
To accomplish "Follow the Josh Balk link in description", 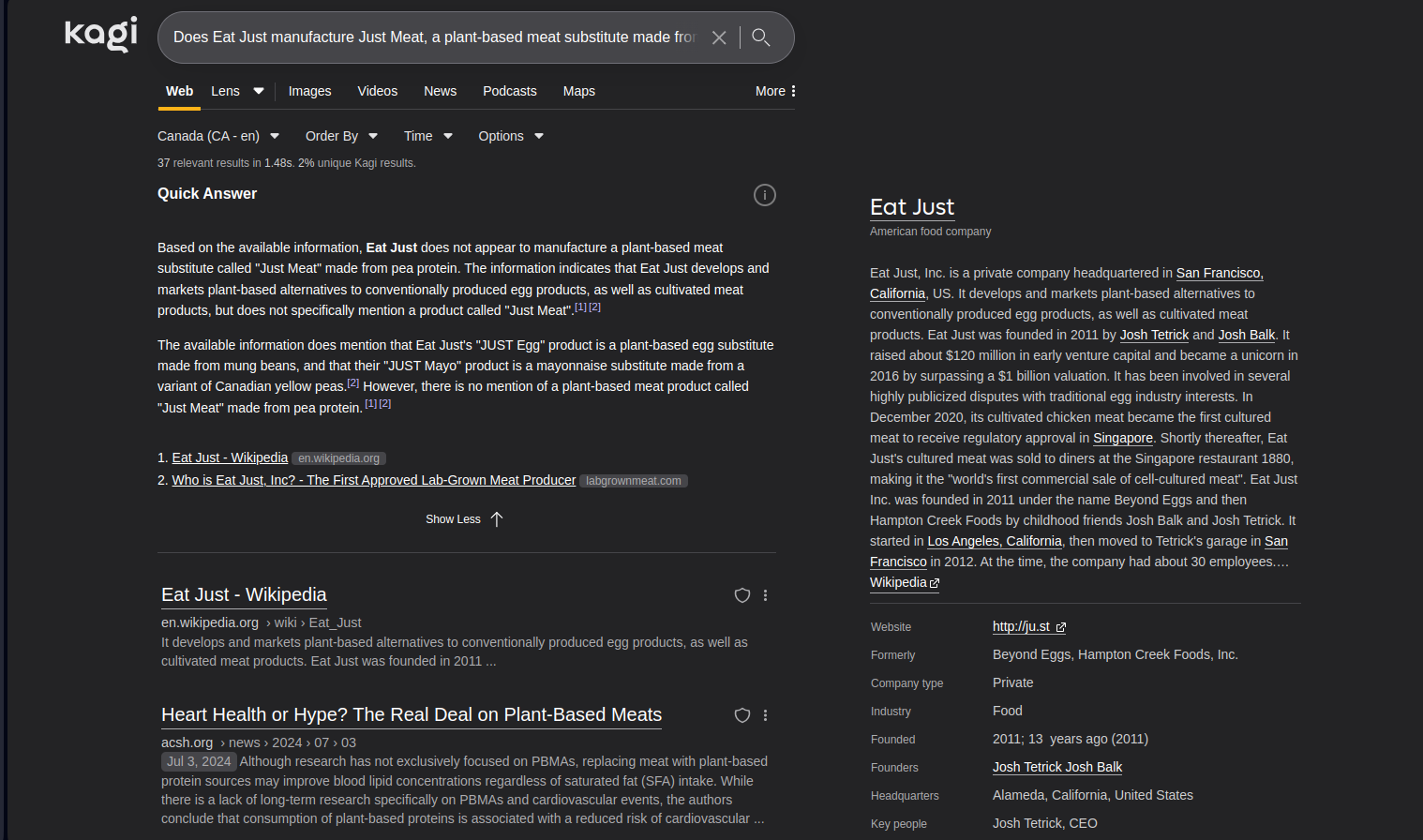I will click(1247, 335).
